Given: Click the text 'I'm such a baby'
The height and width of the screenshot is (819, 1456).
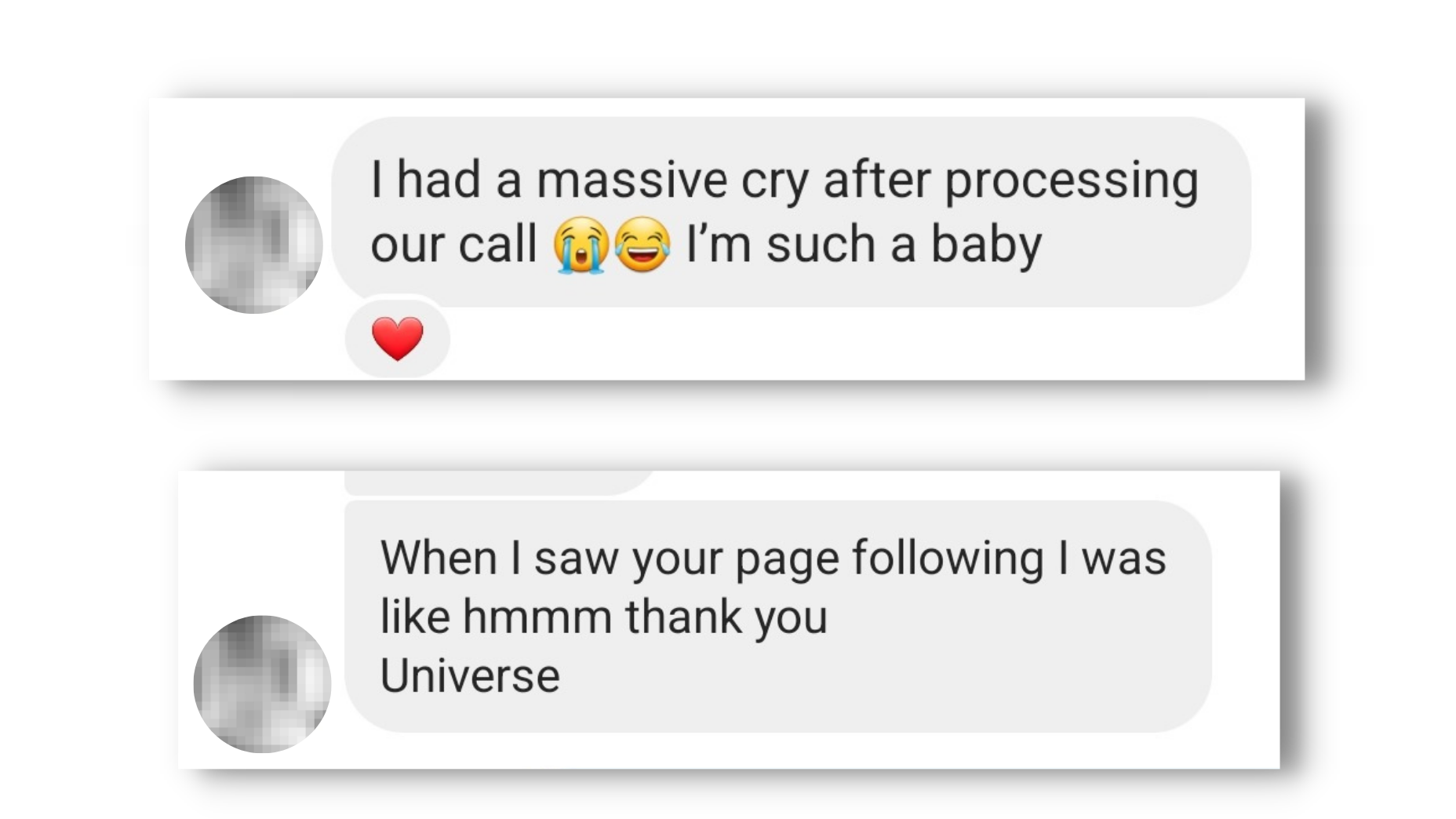Looking at the screenshot, I should pyautogui.click(x=864, y=244).
